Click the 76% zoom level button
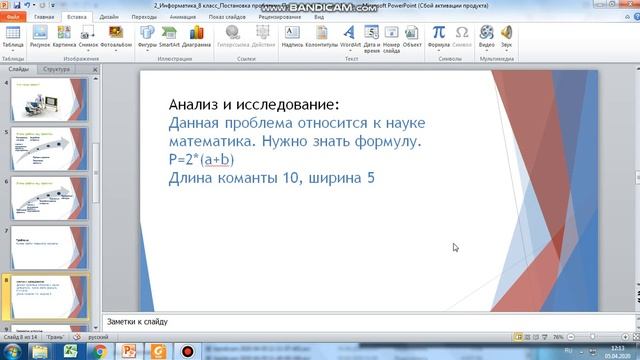640x360 pixels. pyautogui.click(x=558, y=337)
